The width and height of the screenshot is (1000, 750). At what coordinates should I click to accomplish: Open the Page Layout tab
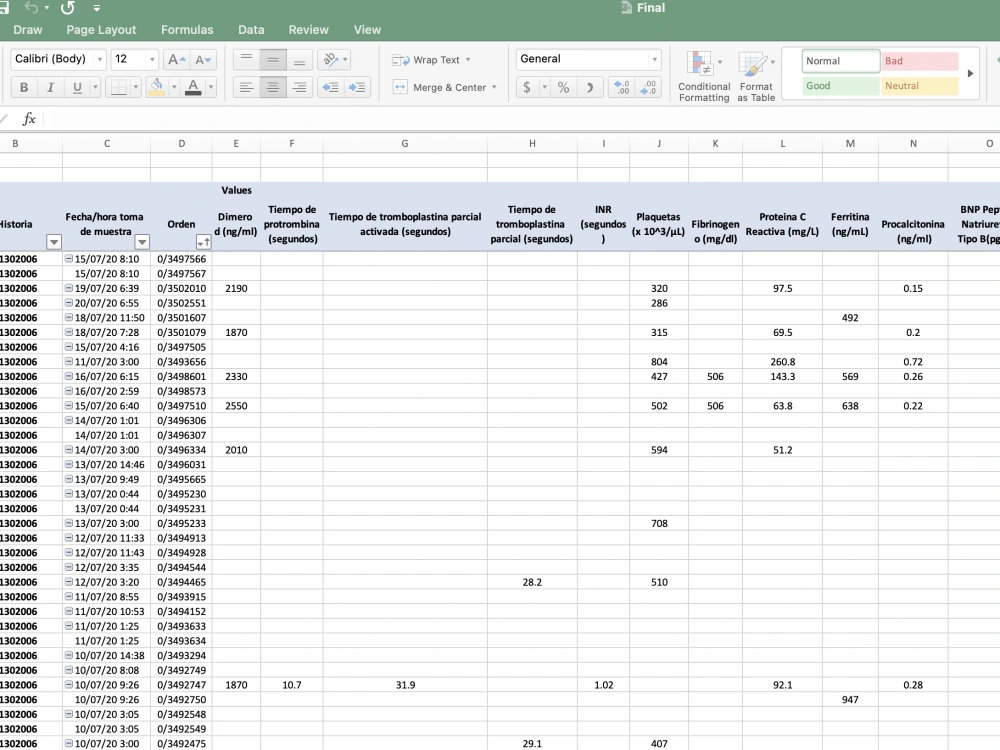(101, 30)
